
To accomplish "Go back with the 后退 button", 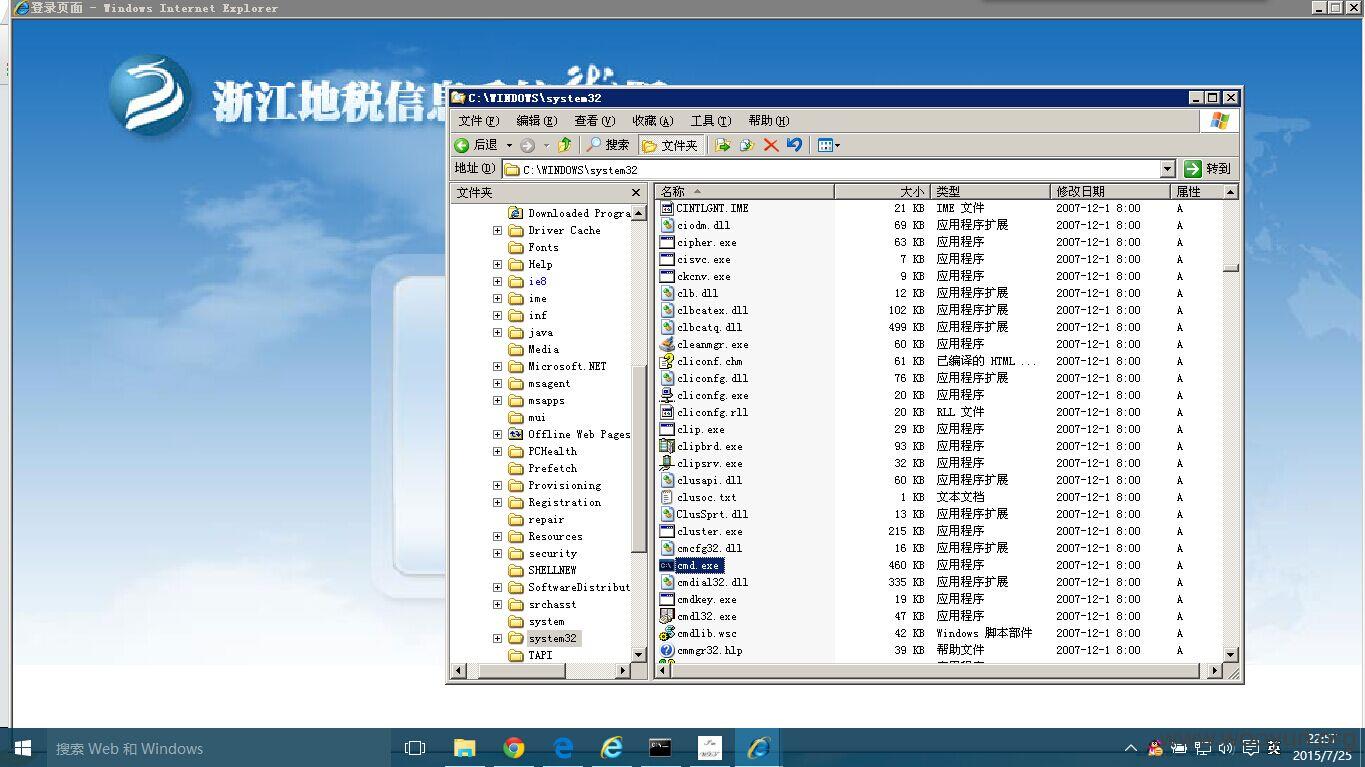I will pos(477,145).
